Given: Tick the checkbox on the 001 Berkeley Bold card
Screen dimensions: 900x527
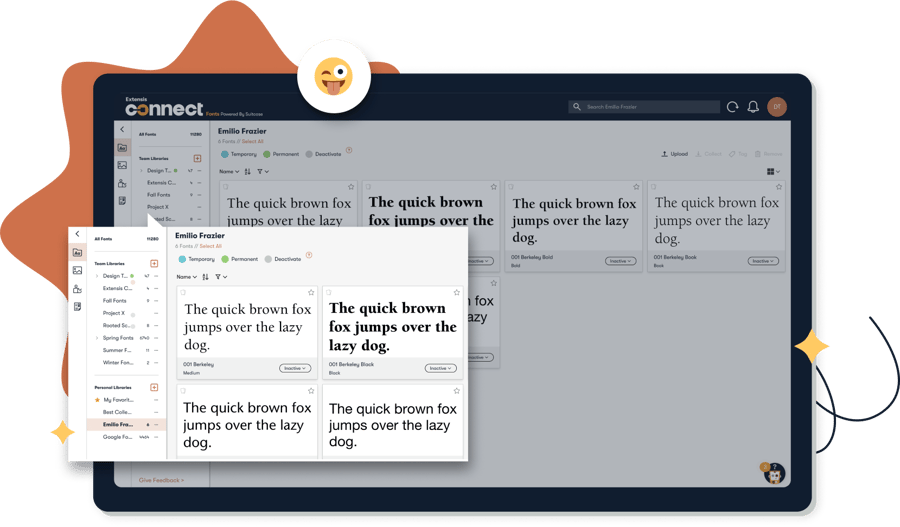Looking at the screenshot, I should click(511, 187).
